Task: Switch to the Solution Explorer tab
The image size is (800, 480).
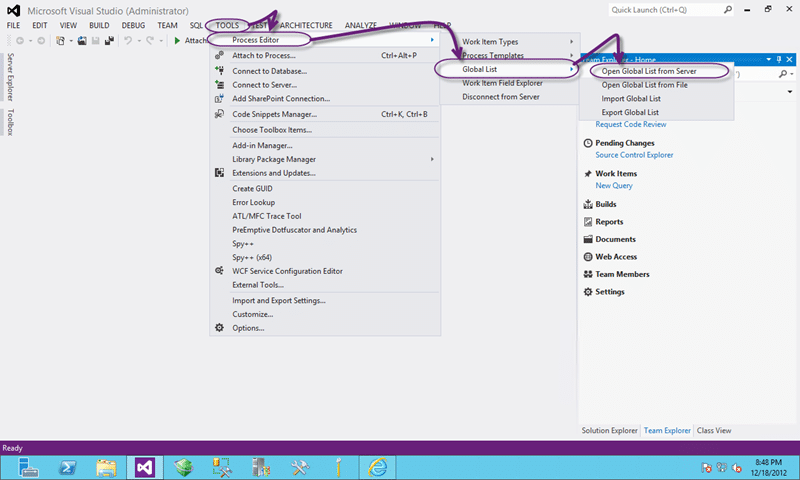Action: click(x=610, y=431)
